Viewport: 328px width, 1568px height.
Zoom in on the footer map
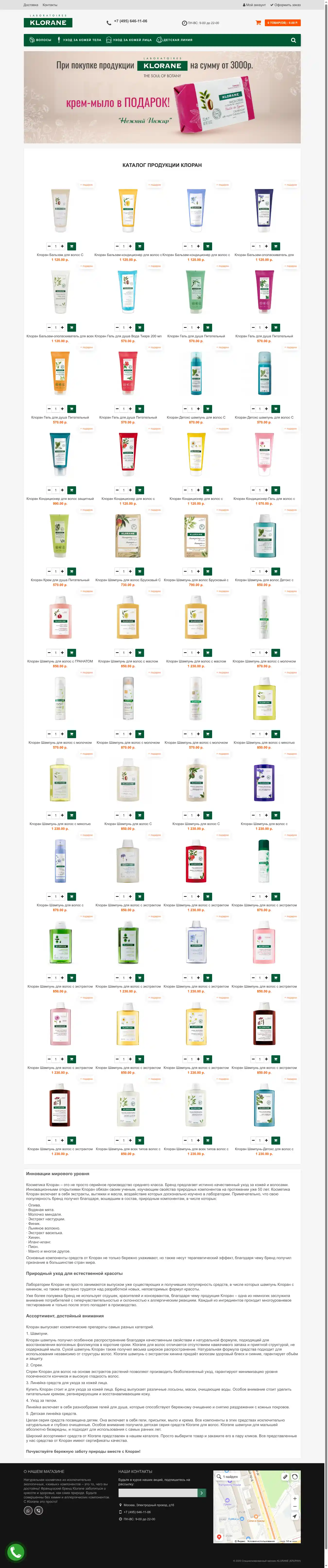pyautogui.click(x=294, y=1498)
